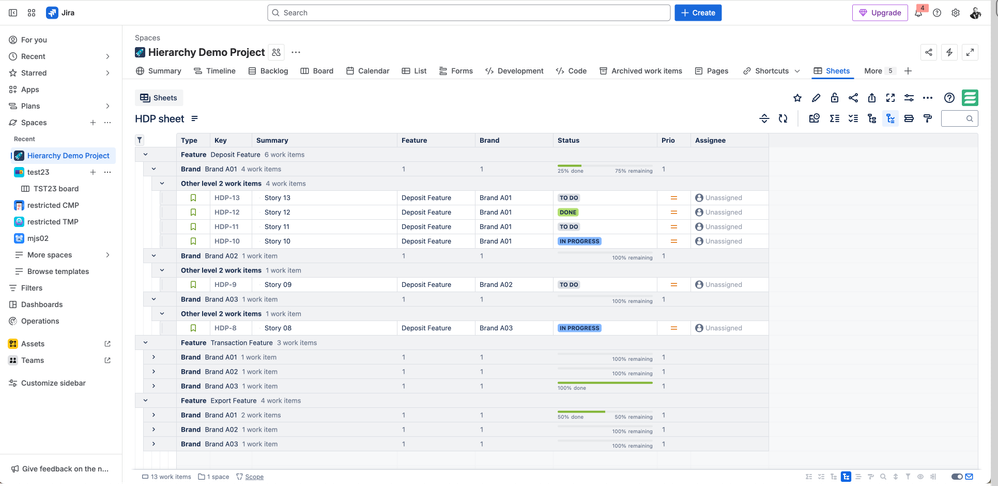Click the pencil edit icon in sheet toolbar
Image resolution: width=998 pixels, height=486 pixels.
tap(816, 98)
